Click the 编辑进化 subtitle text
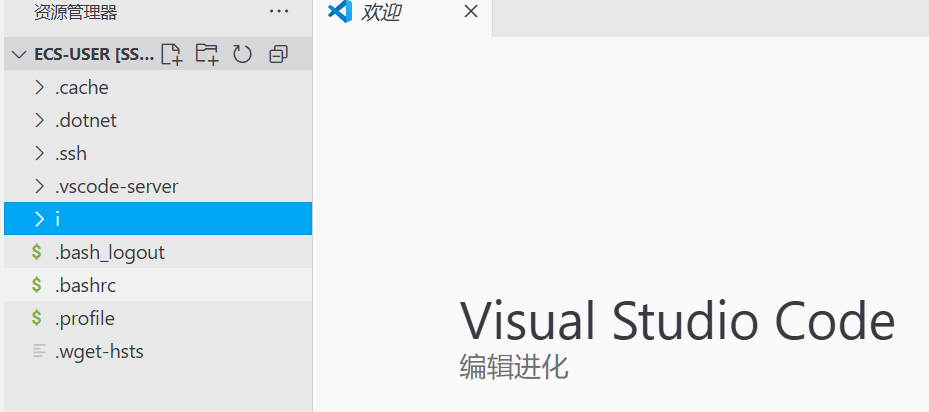Viewport: 929px width, 412px height. (514, 367)
